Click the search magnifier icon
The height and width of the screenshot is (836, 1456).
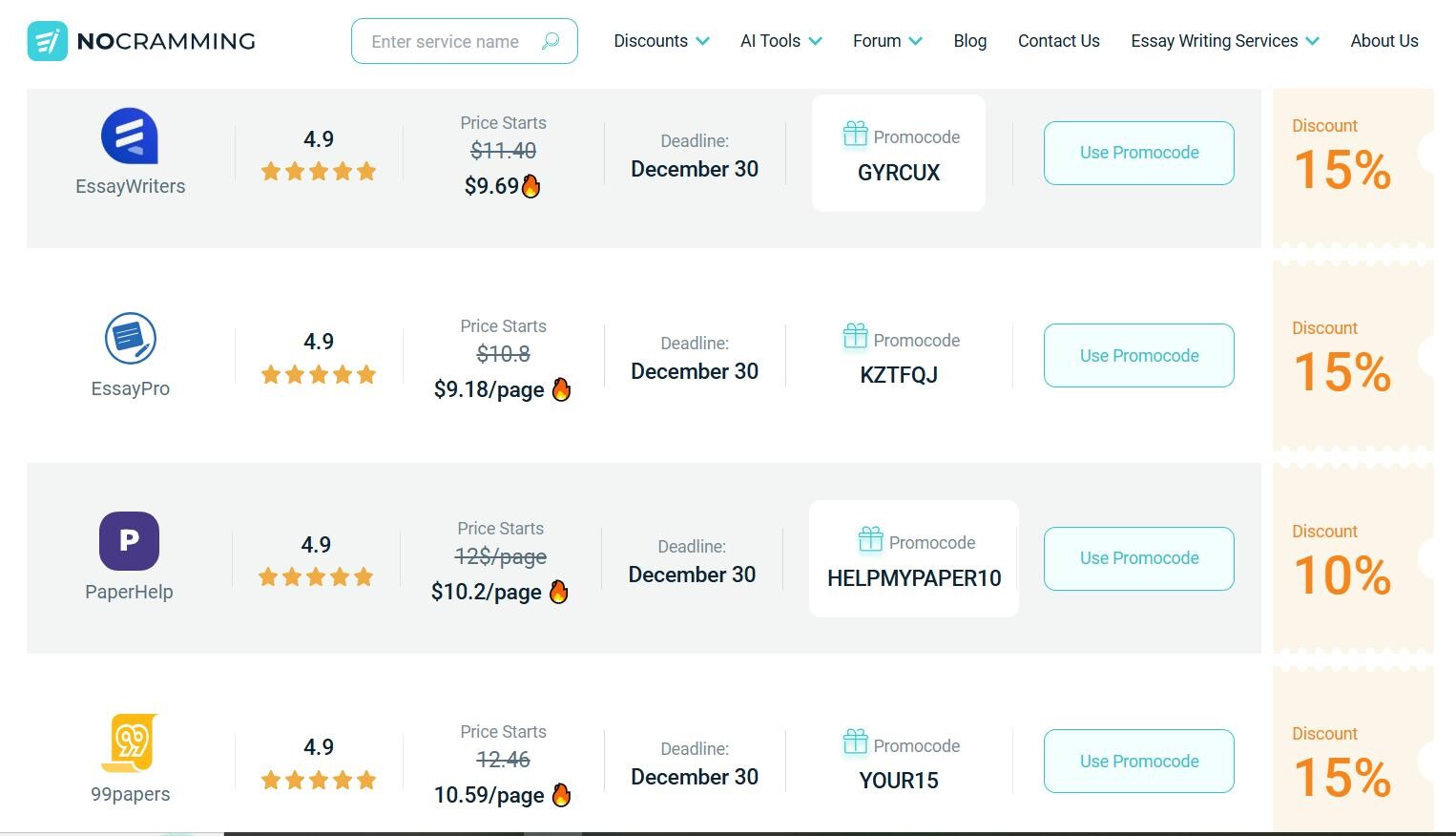coord(551,42)
